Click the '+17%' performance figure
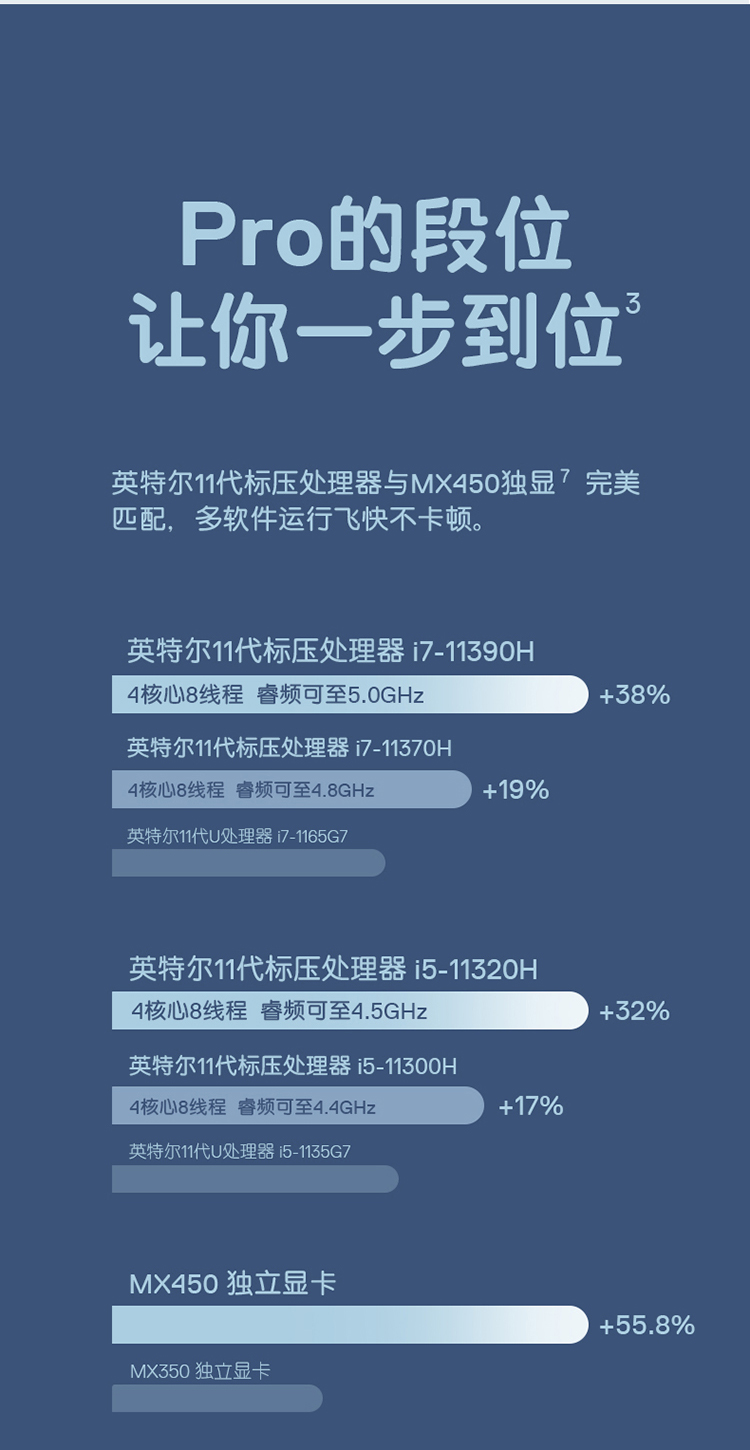The width and height of the screenshot is (750, 1450). 530,1106
